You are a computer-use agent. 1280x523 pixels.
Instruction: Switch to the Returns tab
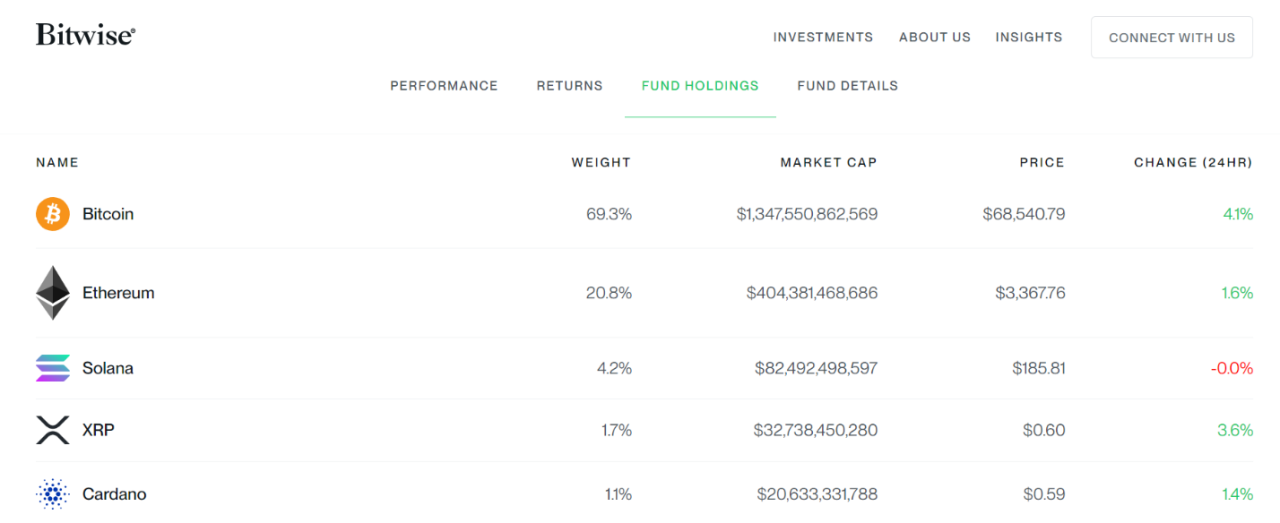[x=569, y=86]
